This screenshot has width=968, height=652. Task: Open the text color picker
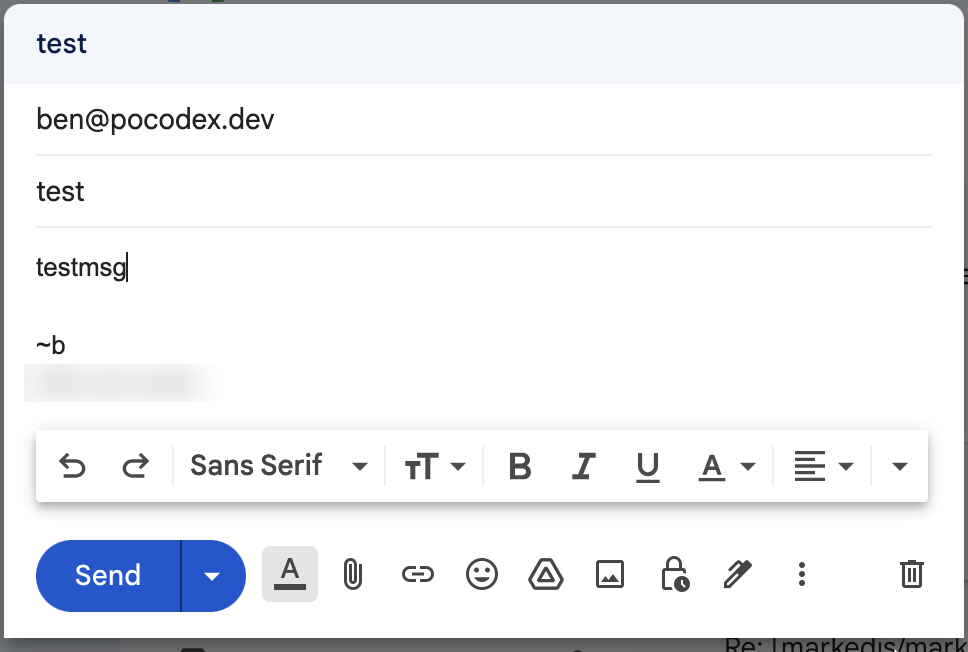pyautogui.click(x=725, y=466)
